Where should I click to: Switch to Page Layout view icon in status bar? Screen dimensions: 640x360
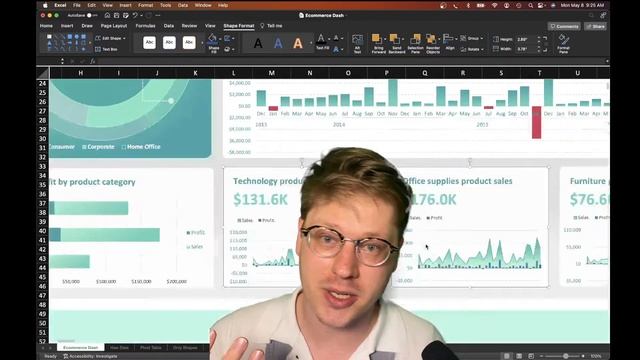coord(519,356)
